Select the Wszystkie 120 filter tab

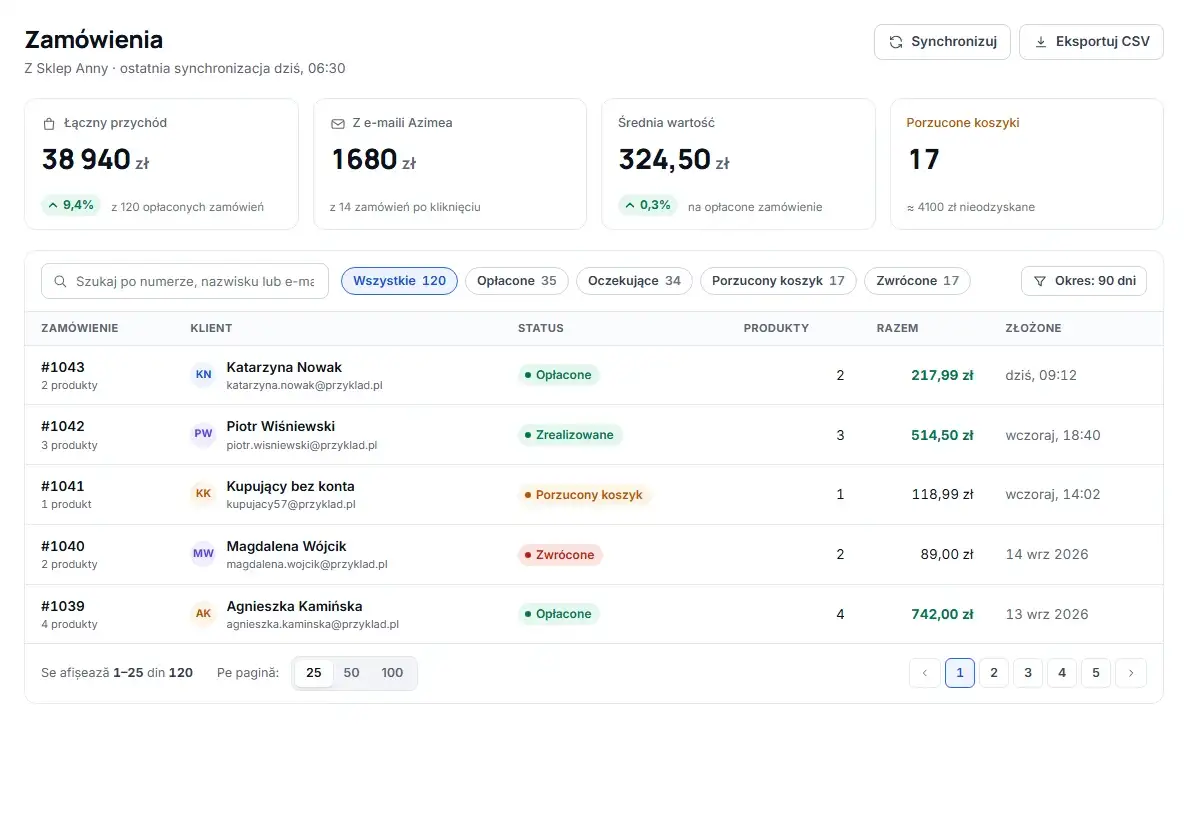point(399,281)
